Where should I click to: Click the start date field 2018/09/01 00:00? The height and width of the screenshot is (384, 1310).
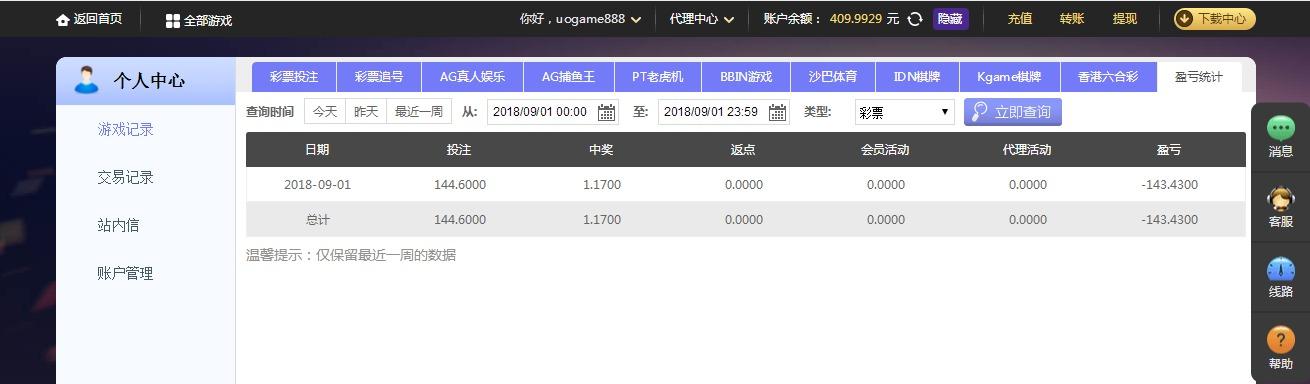click(x=553, y=112)
